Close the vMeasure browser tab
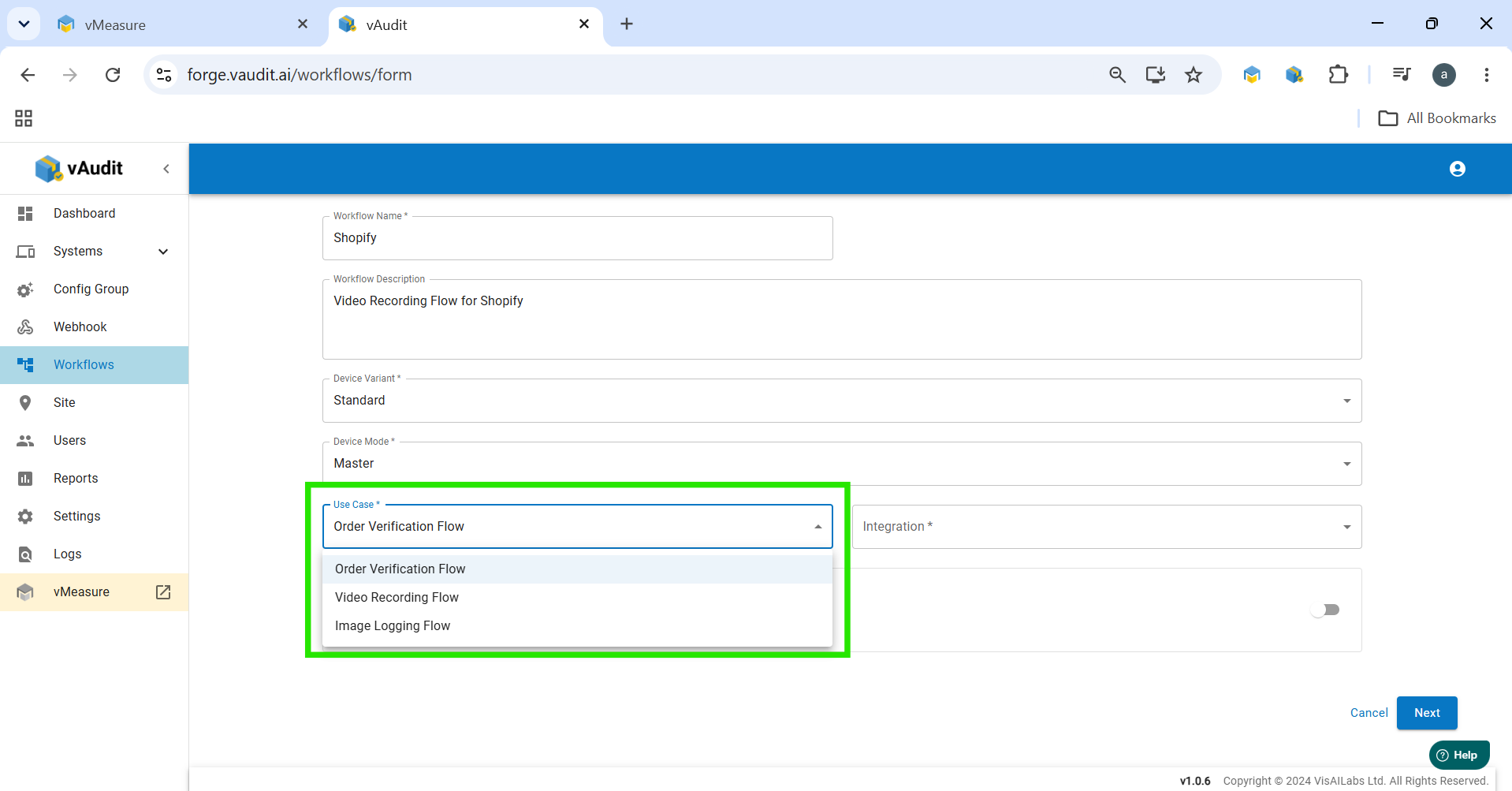Viewport: 1512px width, 791px height. click(303, 24)
